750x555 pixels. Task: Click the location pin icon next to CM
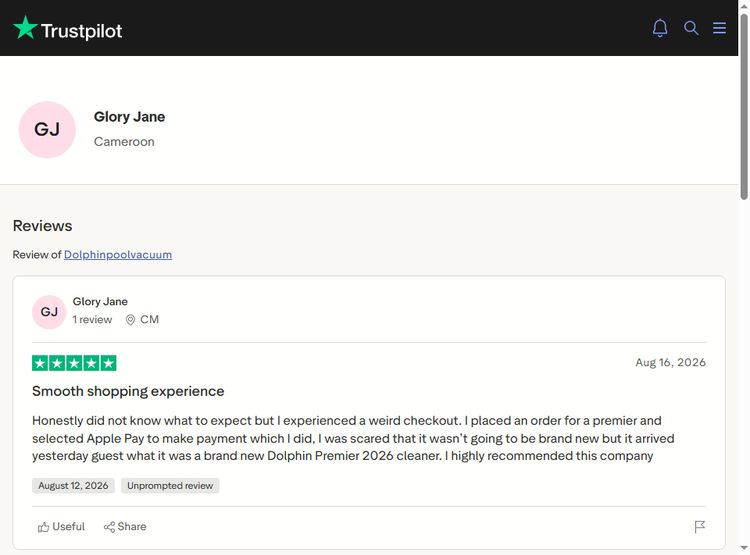coord(130,320)
